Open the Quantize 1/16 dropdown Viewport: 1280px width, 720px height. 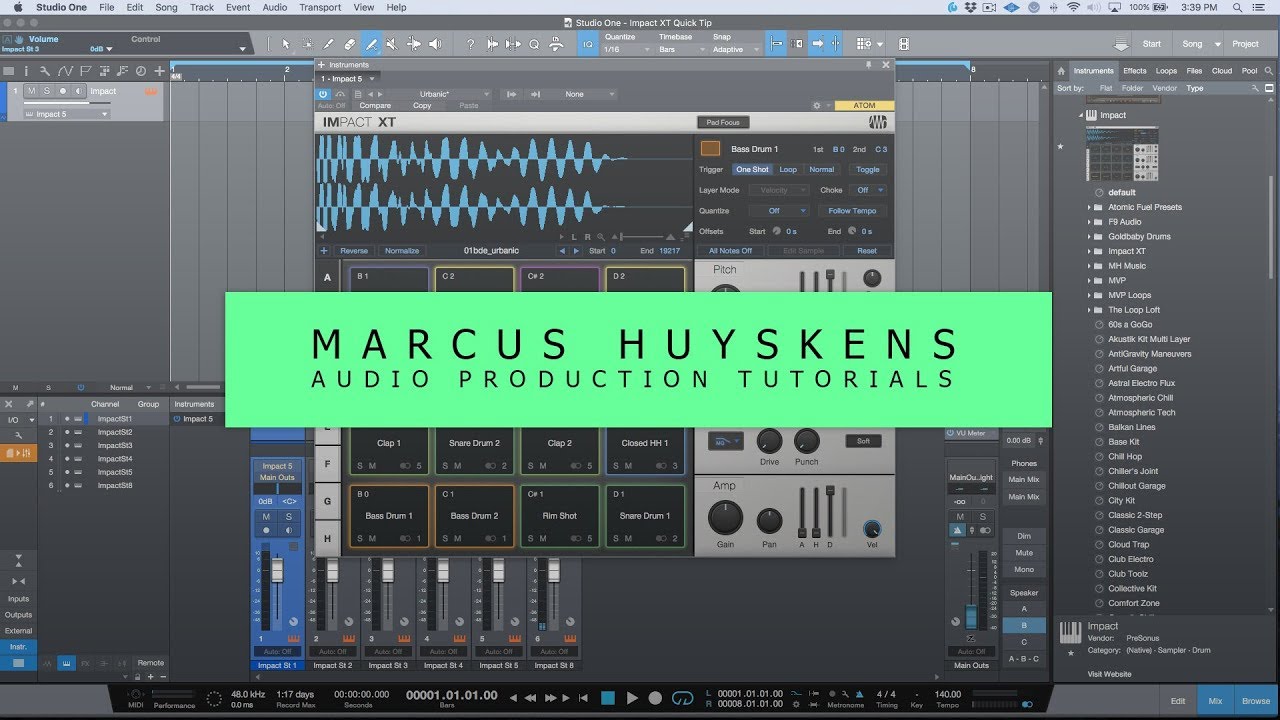[625, 49]
